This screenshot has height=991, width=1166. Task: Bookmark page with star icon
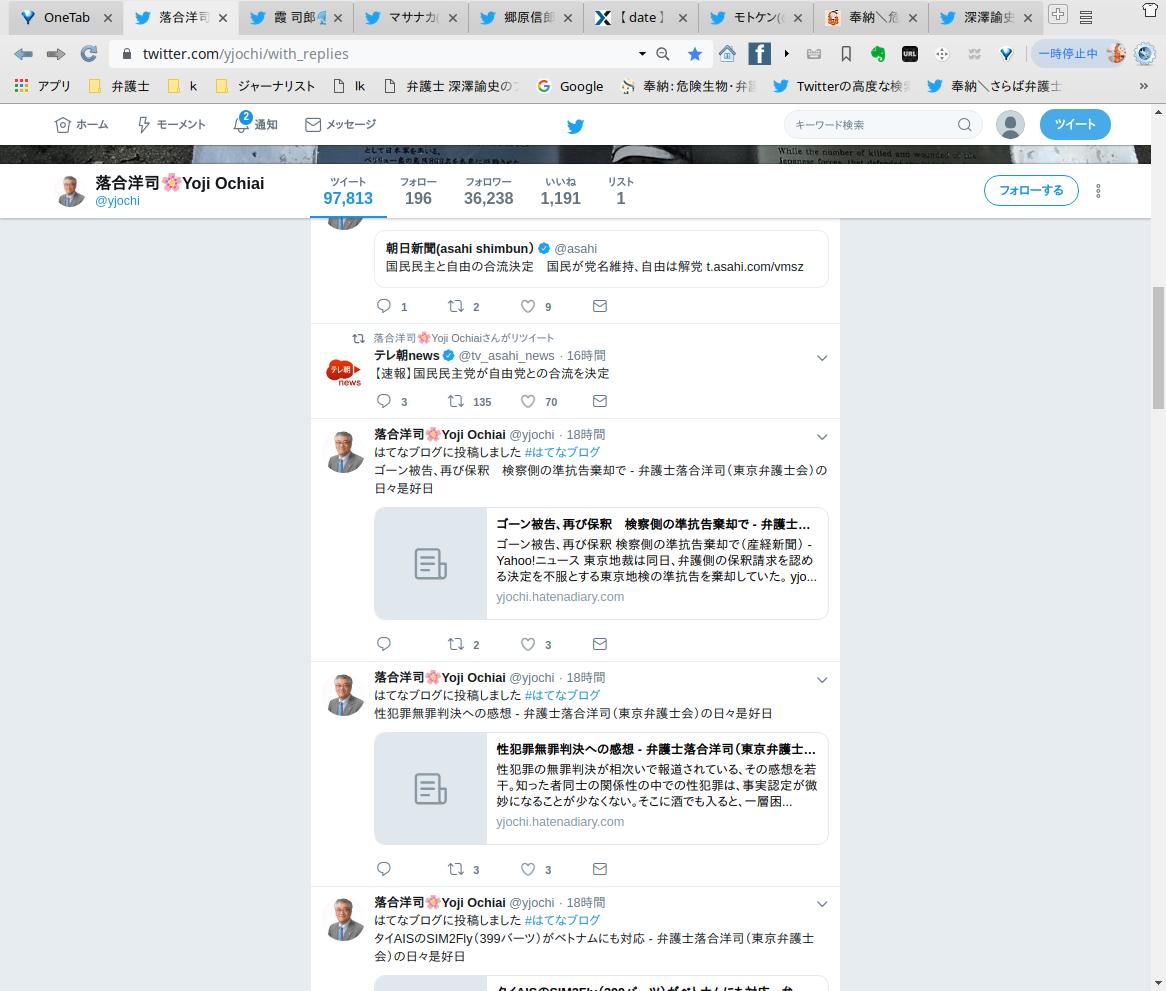pos(695,54)
